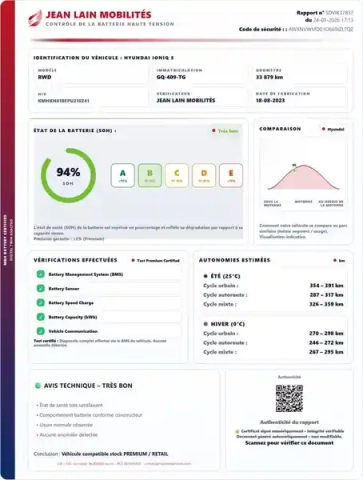The width and height of the screenshot is (363, 480).
Task: Select the grade D badge
Action: tap(204, 175)
